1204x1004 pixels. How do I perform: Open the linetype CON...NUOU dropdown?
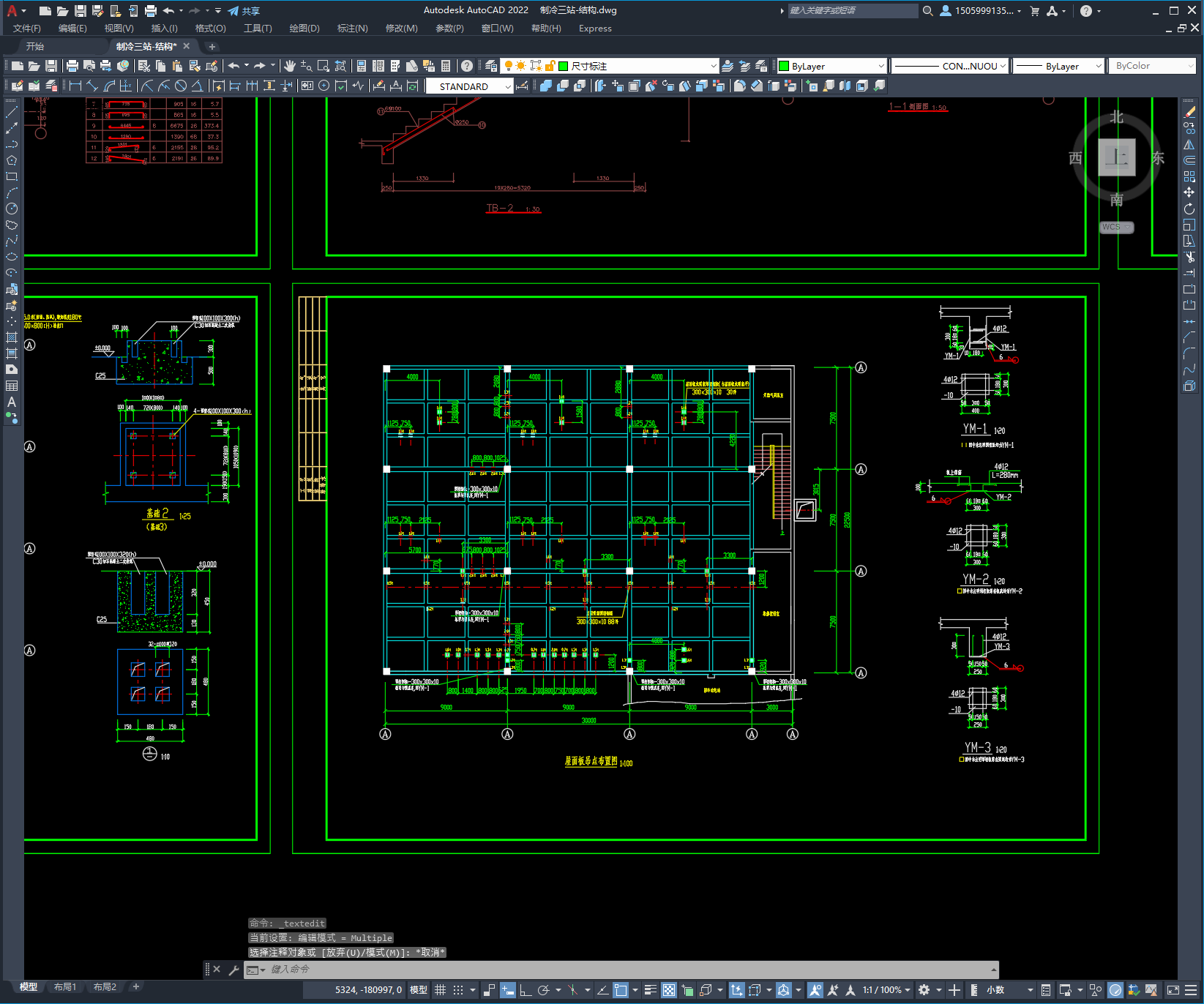[1003, 66]
